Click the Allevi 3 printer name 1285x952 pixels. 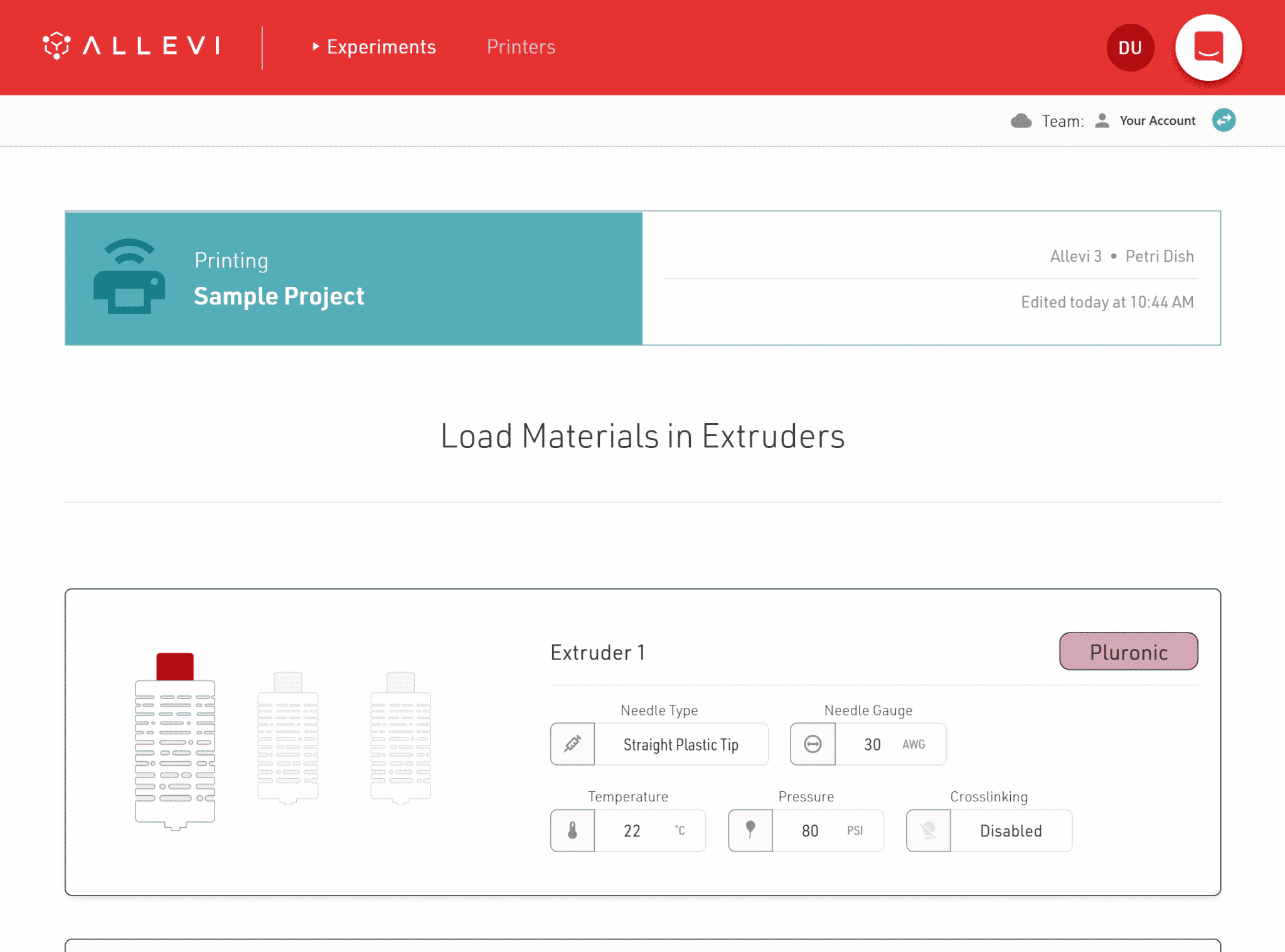pyautogui.click(x=1075, y=256)
